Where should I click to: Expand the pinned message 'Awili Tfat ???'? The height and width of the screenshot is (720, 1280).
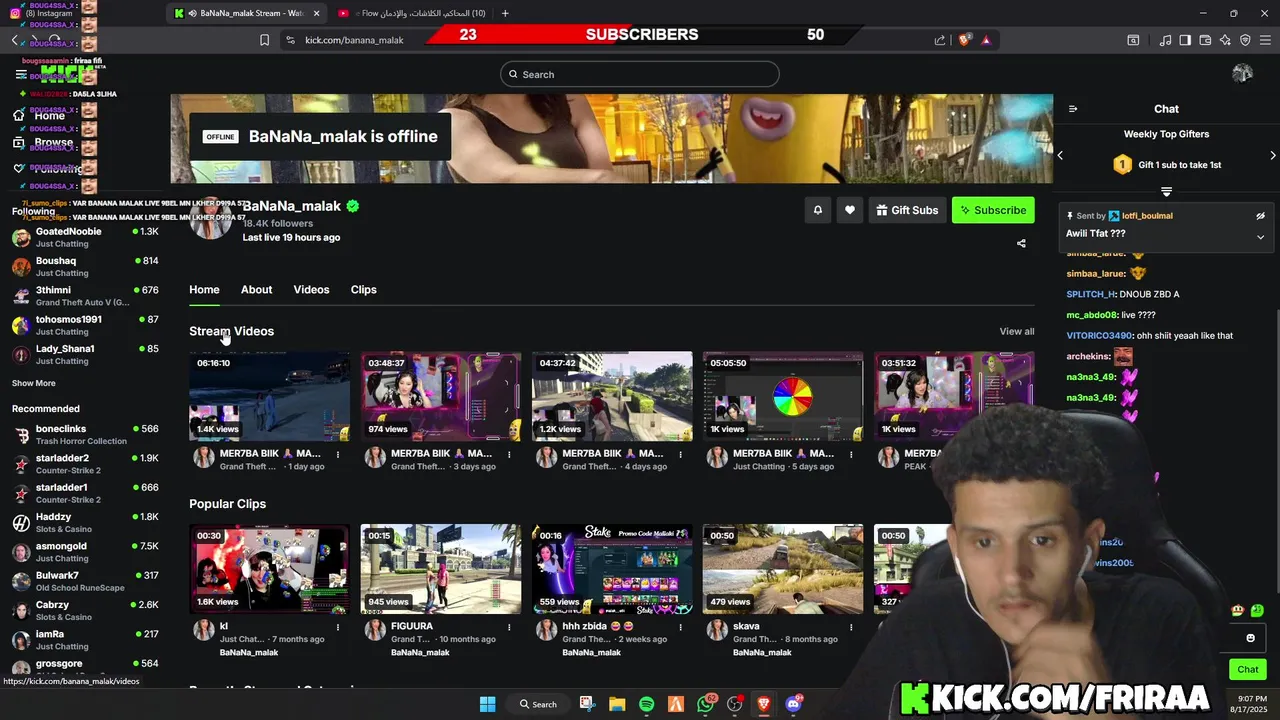[1260, 237]
